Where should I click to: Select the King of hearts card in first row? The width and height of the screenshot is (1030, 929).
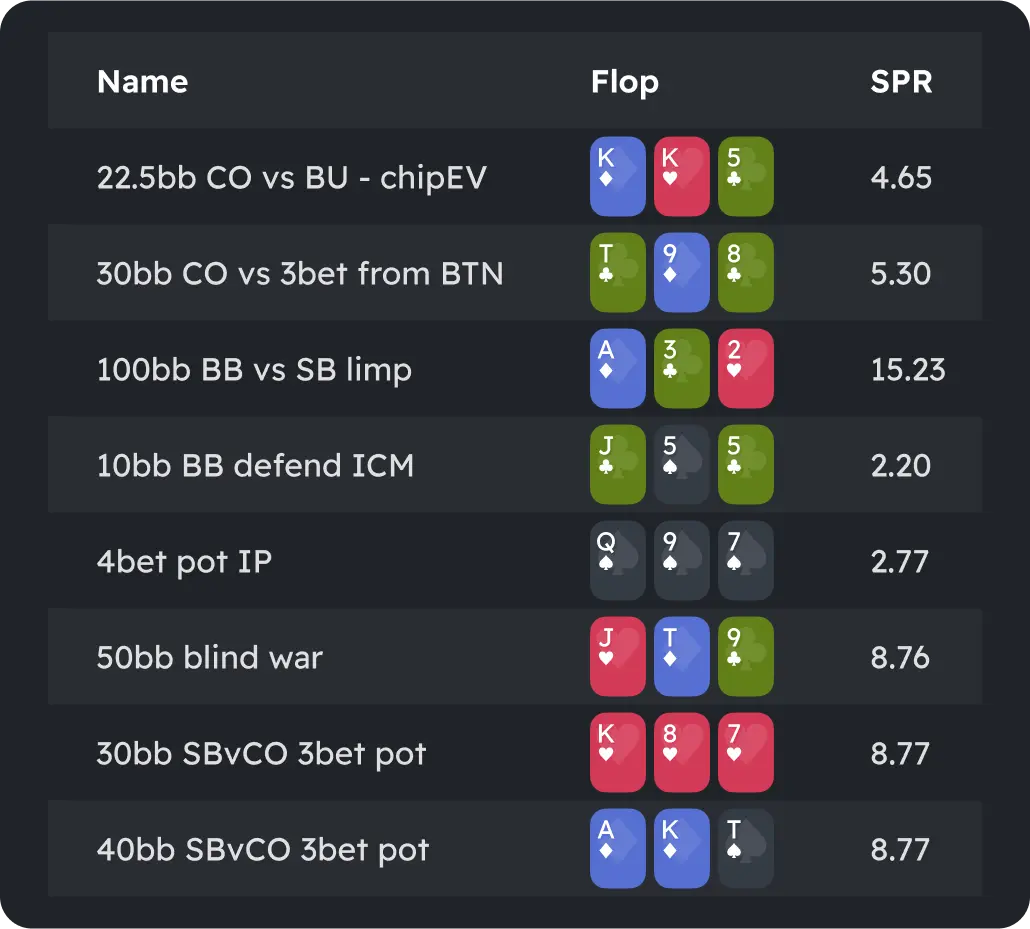tap(681, 177)
